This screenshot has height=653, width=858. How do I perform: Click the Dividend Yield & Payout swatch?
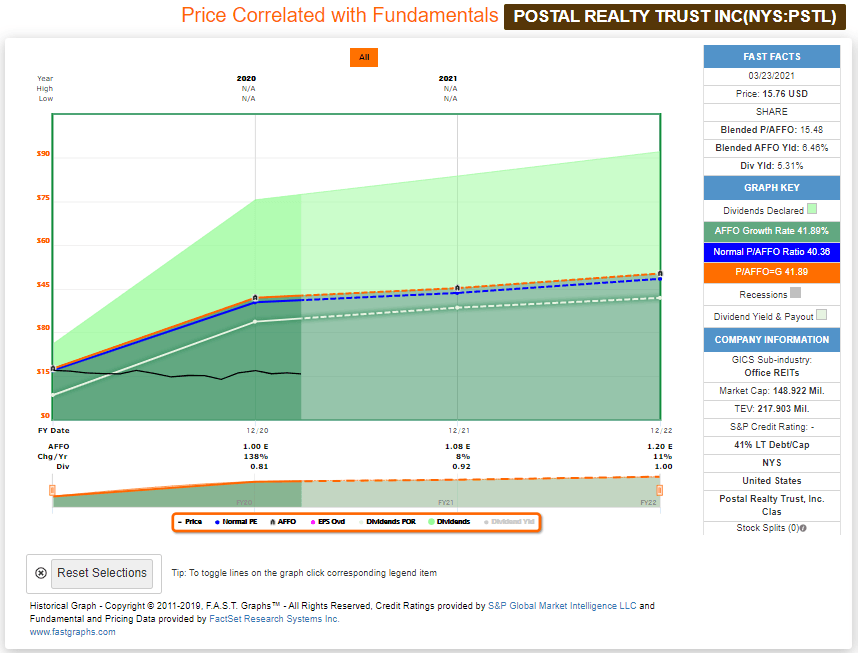pos(821,315)
